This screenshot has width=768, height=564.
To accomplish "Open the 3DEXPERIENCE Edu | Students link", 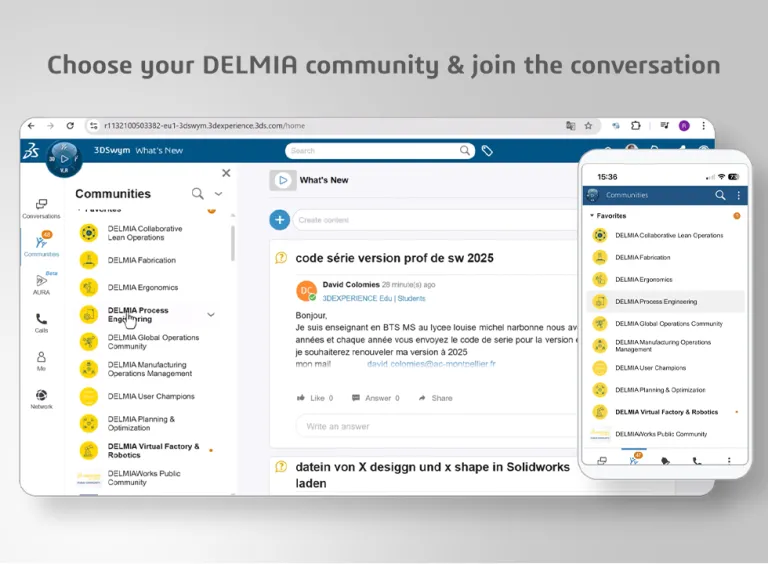I will pos(374,298).
